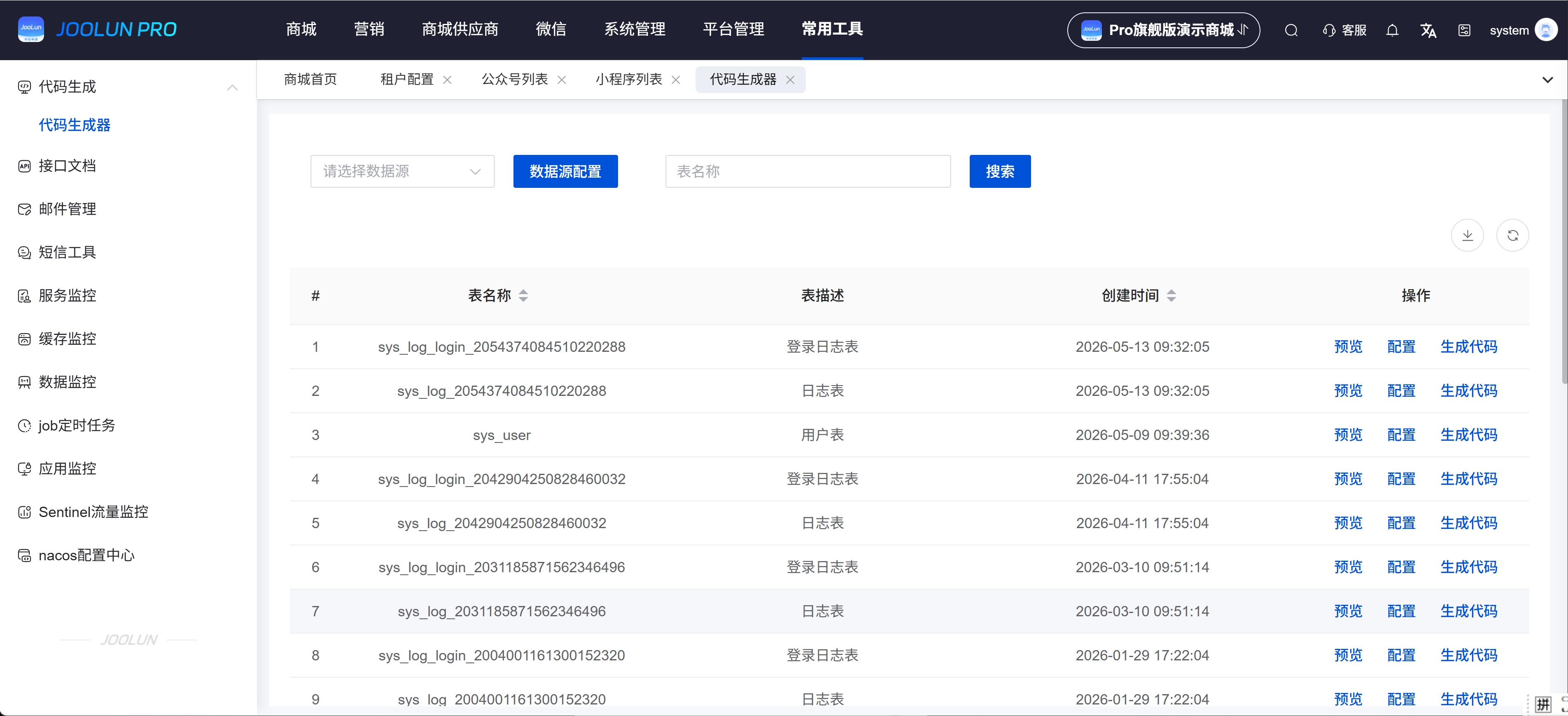Switch to the 租户配置 tab
This screenshot has height=716, width=1568.
[x=406, y=80]
